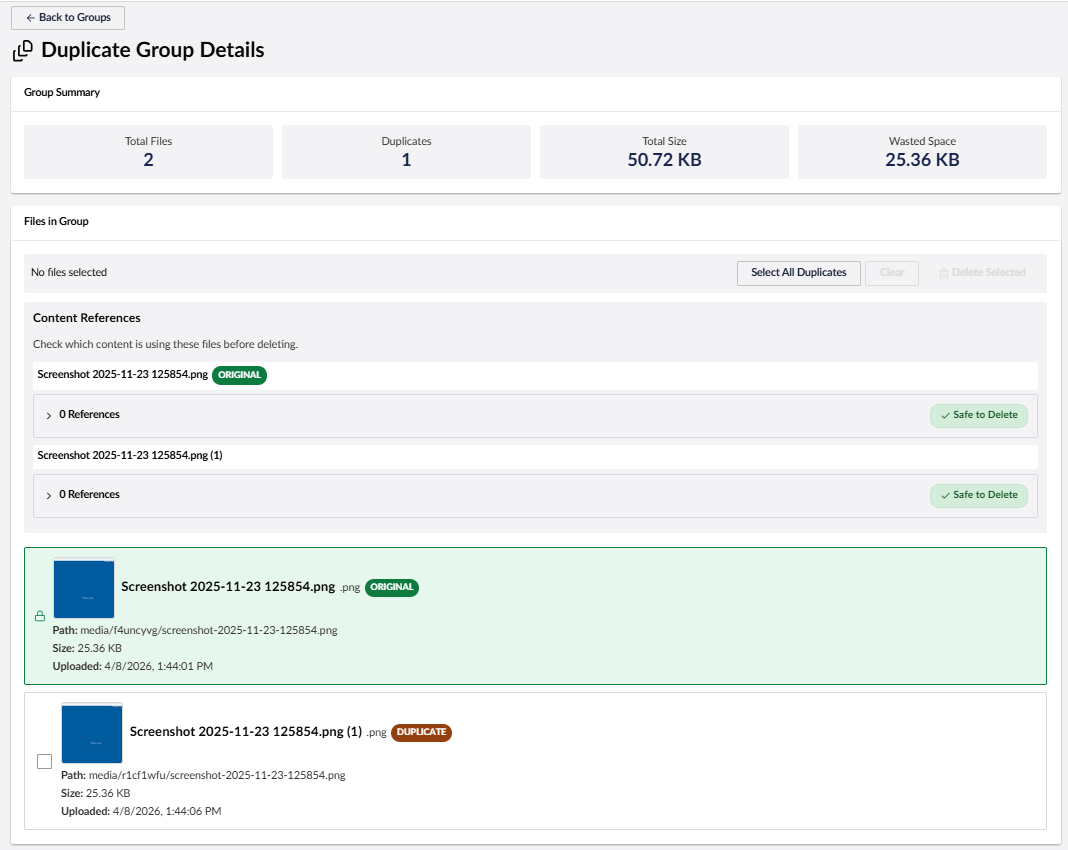Viewport: 1068px width, 850px height.
Task: Click 'Screenshot 2025-11-23 125854.png' name in Content References
Action: click(x=123, y=375)
